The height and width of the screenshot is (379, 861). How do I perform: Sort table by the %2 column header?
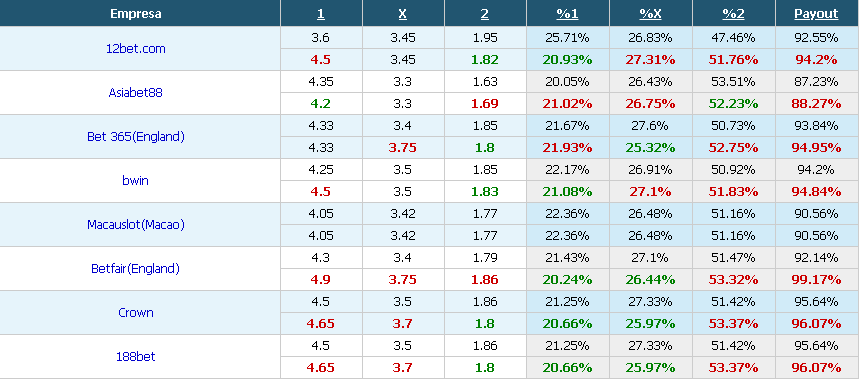pyautogui.click(x=733, y=14)
